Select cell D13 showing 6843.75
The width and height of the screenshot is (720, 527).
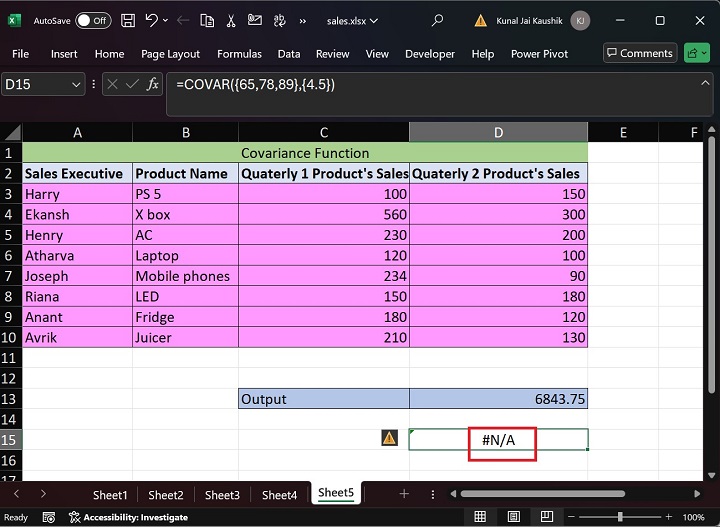(x=498, y=399)
